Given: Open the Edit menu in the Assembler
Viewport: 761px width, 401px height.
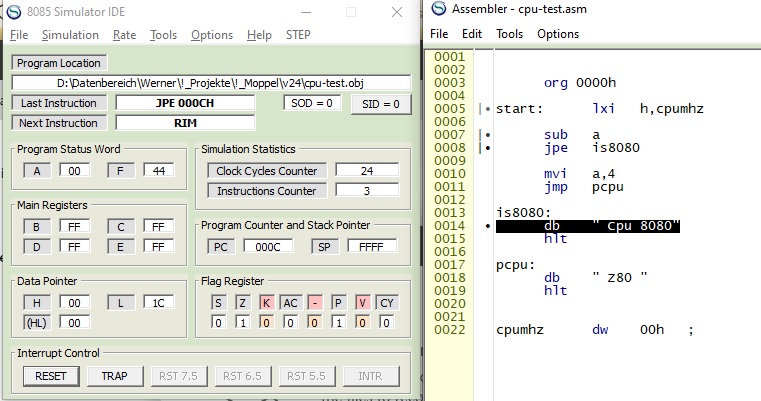Looking at the screenshot, I should click(x=472, y=34).
